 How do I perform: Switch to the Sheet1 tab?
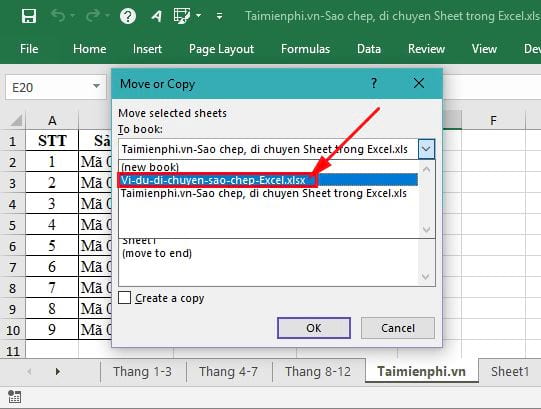[510, 371]
